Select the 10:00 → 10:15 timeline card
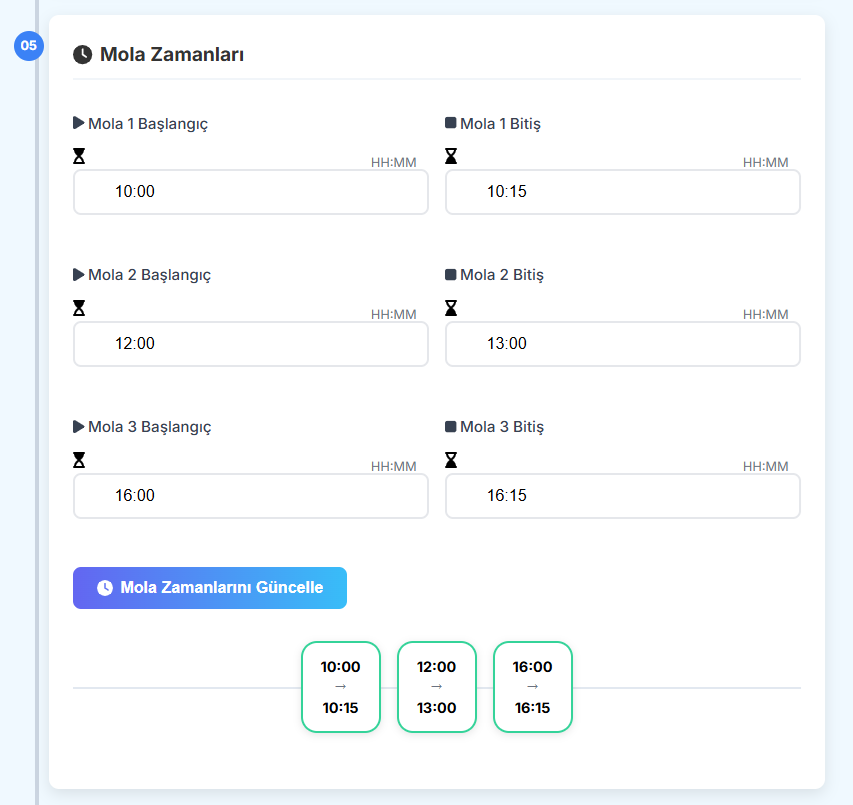 pos(341,687)
